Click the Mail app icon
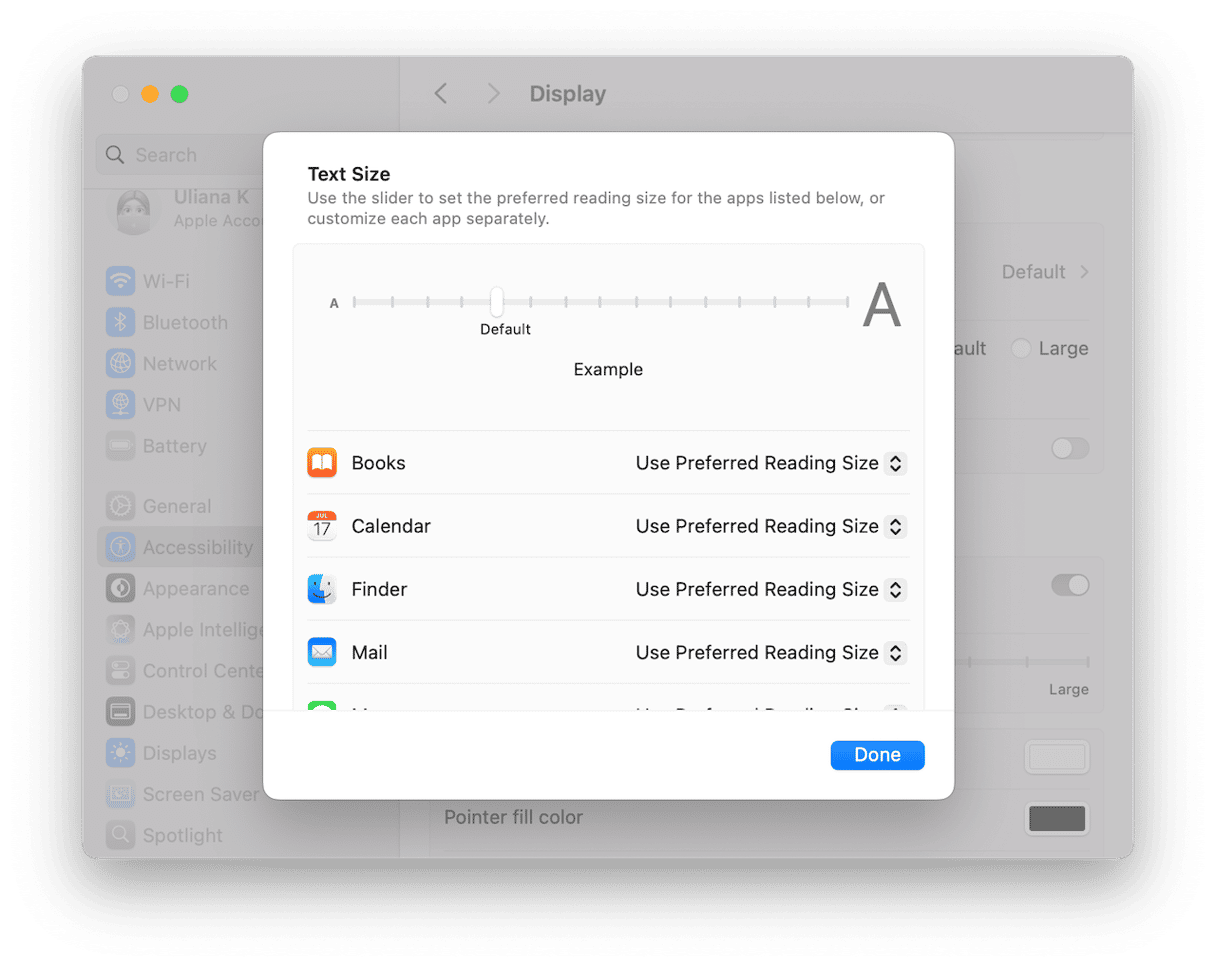 point(322,652)
